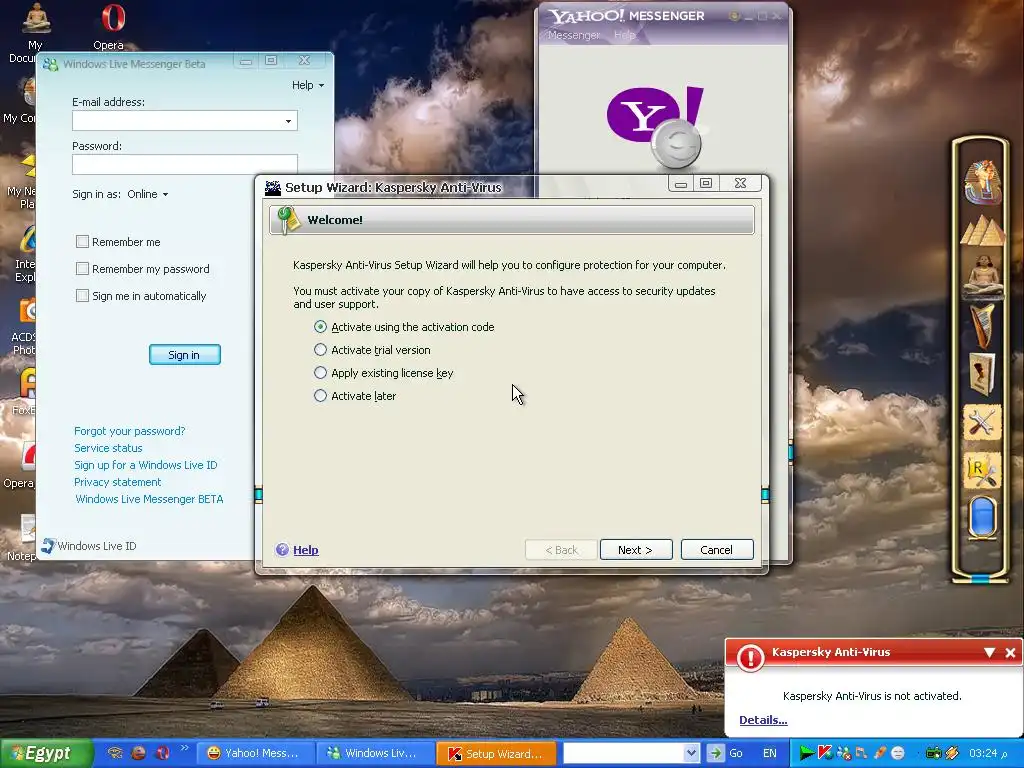Open the Egypt start menu
This screenshot has width=1024, height=768.
tap(46, 753)
